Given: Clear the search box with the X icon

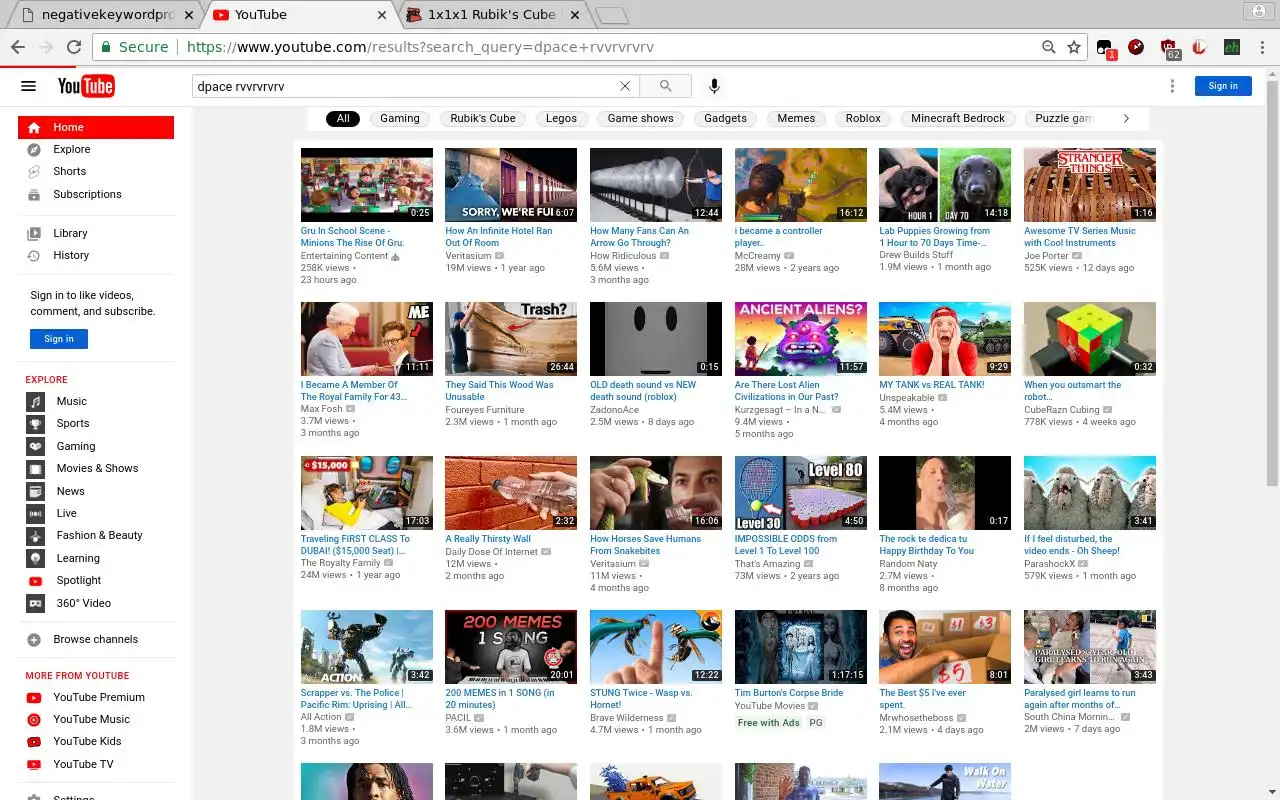Looking at the screenshot, I should (625, 86).
